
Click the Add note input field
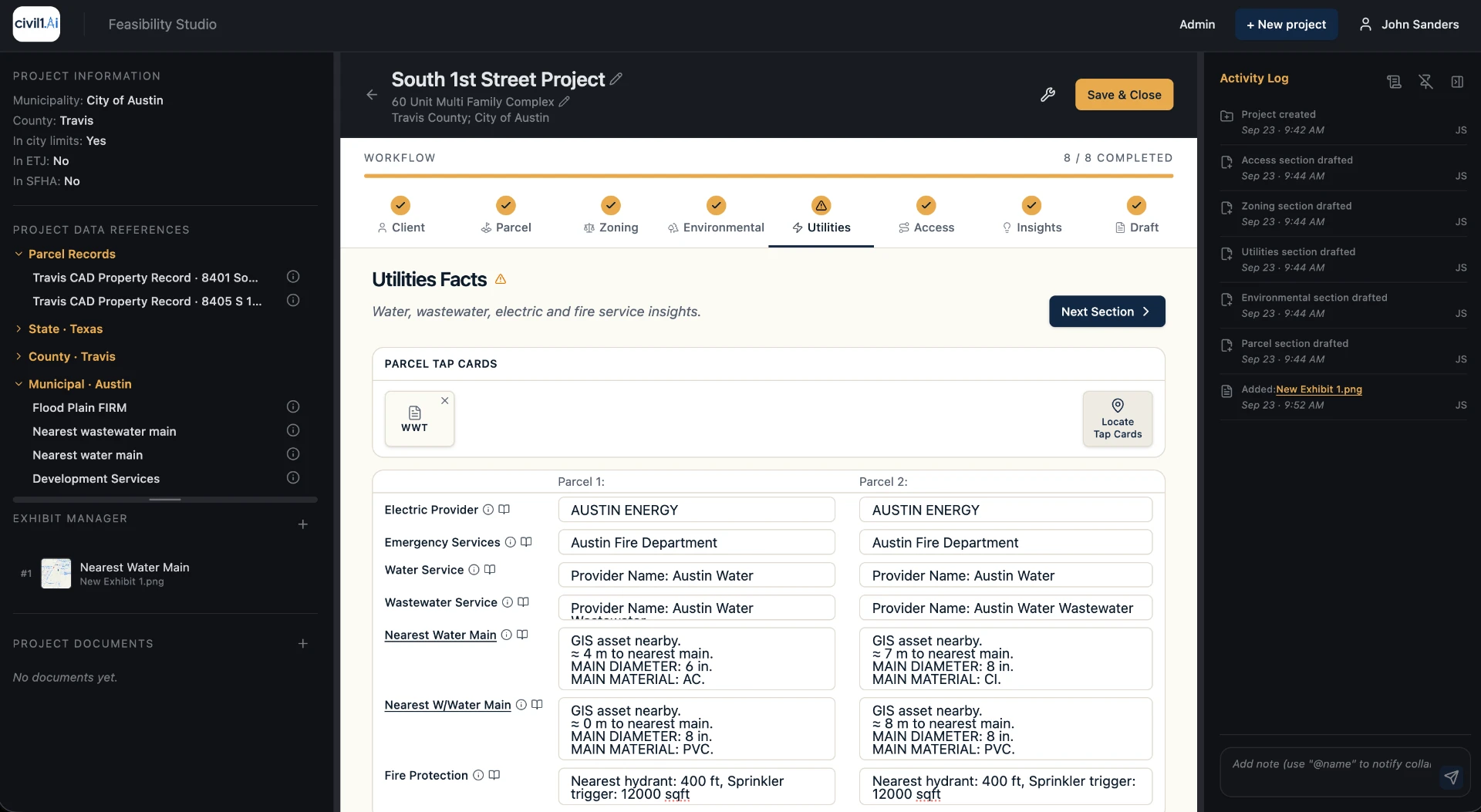coord(1331,764)
